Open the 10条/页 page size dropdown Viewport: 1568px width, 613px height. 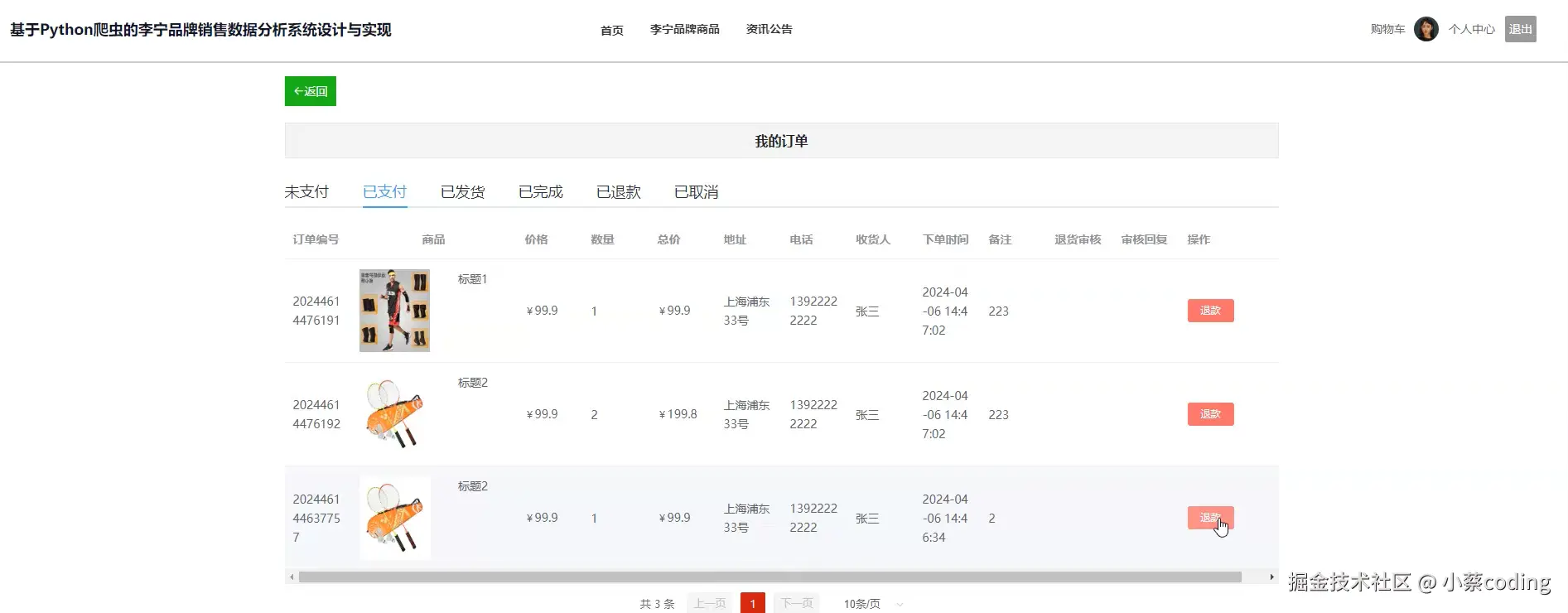[872, 604]
